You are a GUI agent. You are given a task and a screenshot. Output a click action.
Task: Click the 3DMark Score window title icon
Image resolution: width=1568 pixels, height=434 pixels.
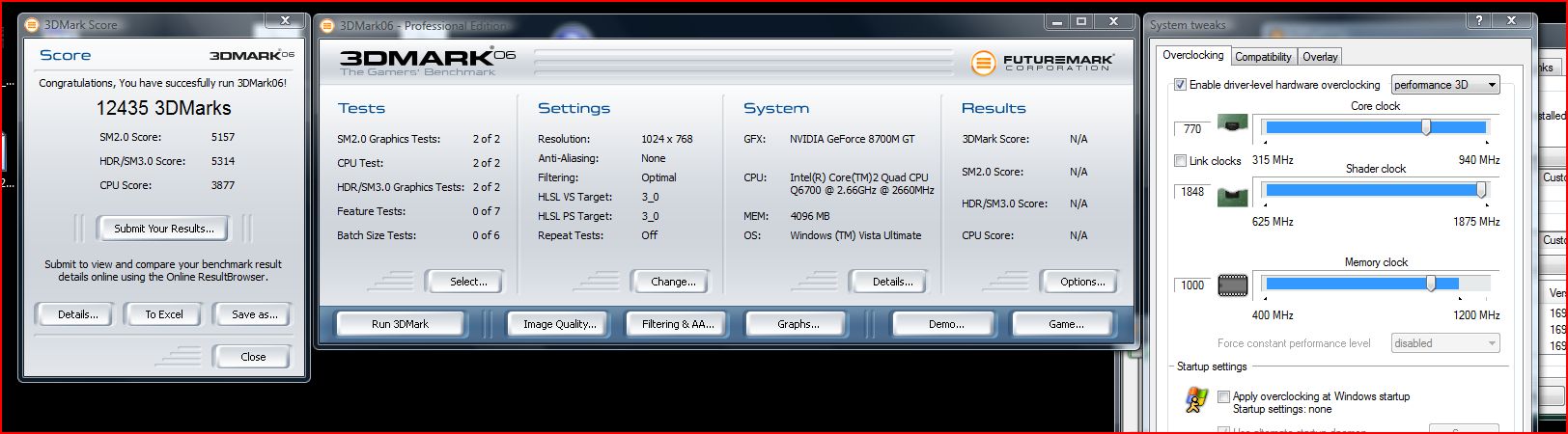click(x=33, y=24)
